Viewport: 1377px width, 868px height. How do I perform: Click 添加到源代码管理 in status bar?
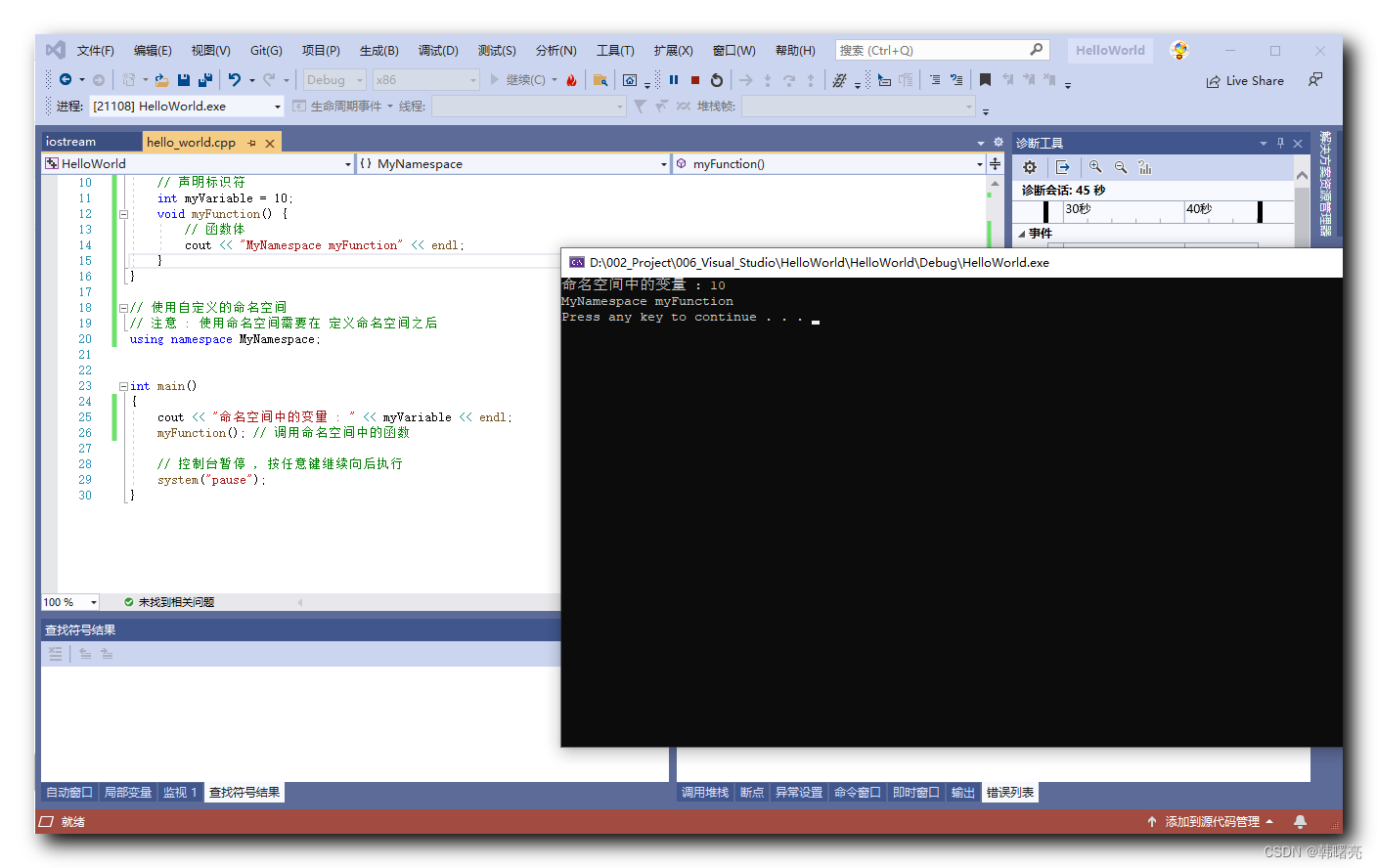pyautogui.click(x=1211, y=822)
